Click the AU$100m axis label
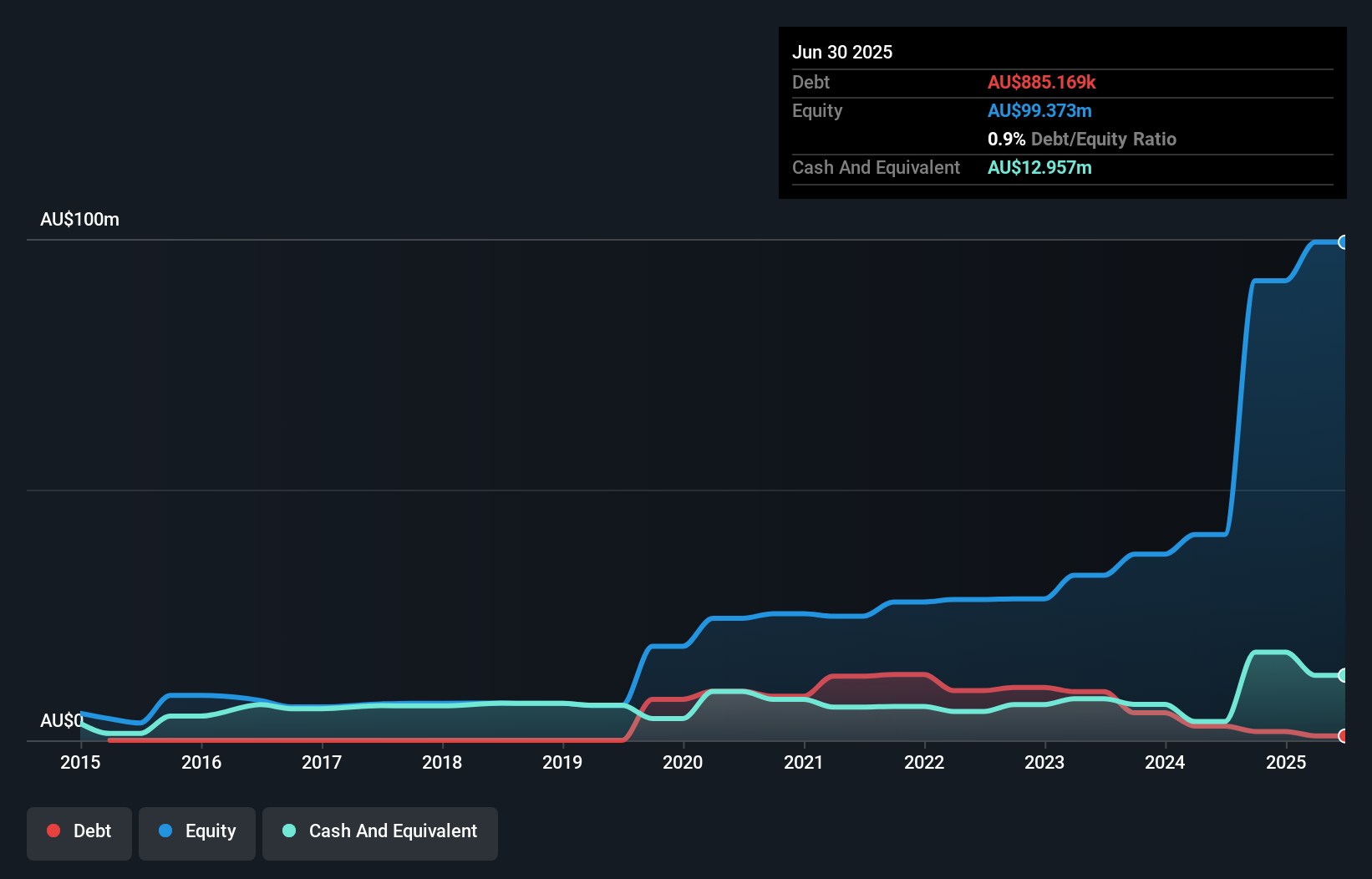1372x879 pixels. (x=79, y=220)
